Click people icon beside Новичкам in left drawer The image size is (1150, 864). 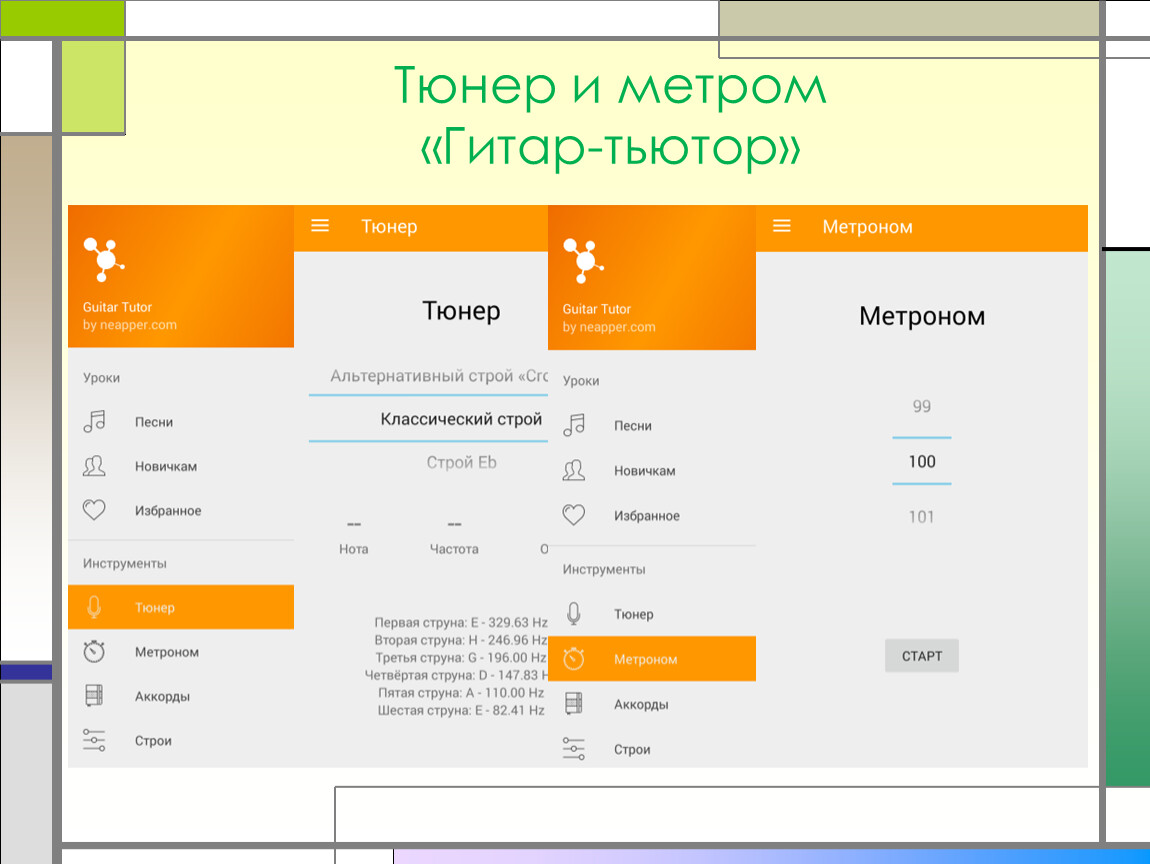point(94,466)
